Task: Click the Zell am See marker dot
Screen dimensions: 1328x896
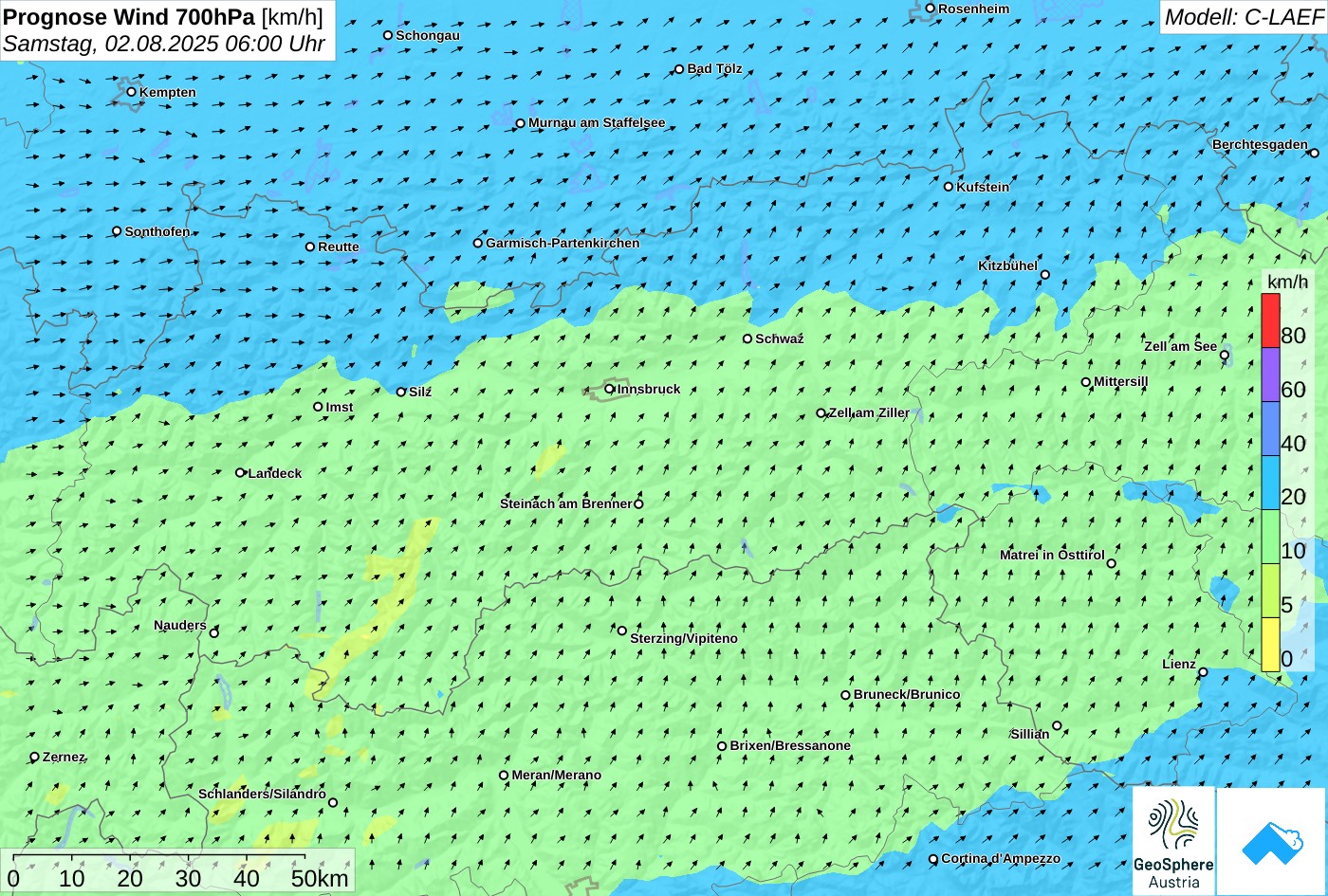Action: 1225,356
